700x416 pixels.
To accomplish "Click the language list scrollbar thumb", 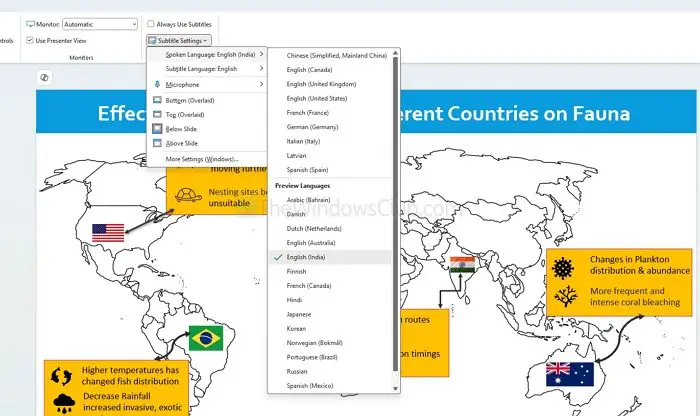I will (x=395, y=213).
